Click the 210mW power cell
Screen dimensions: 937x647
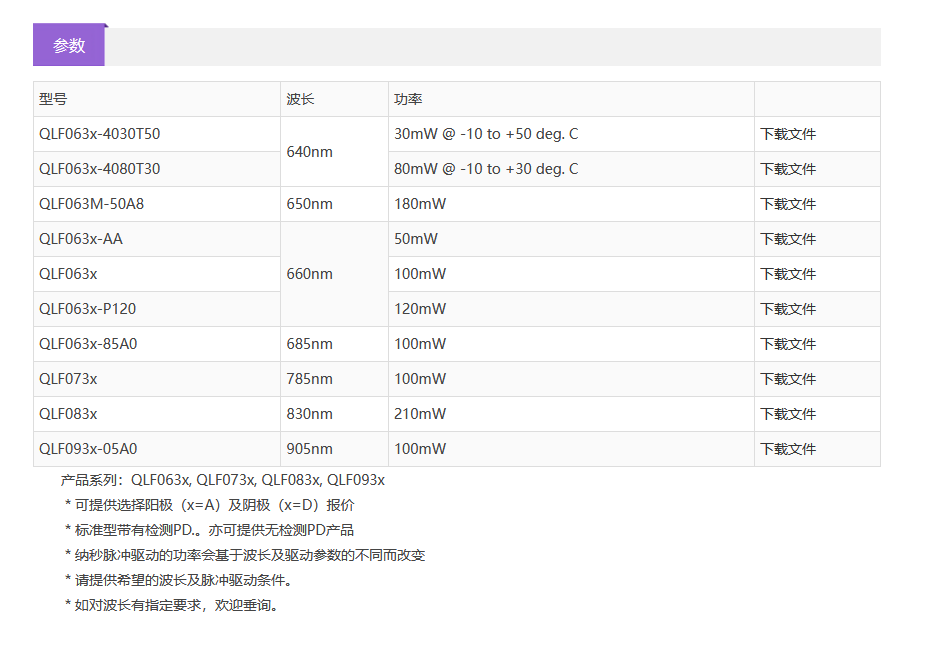420,414
